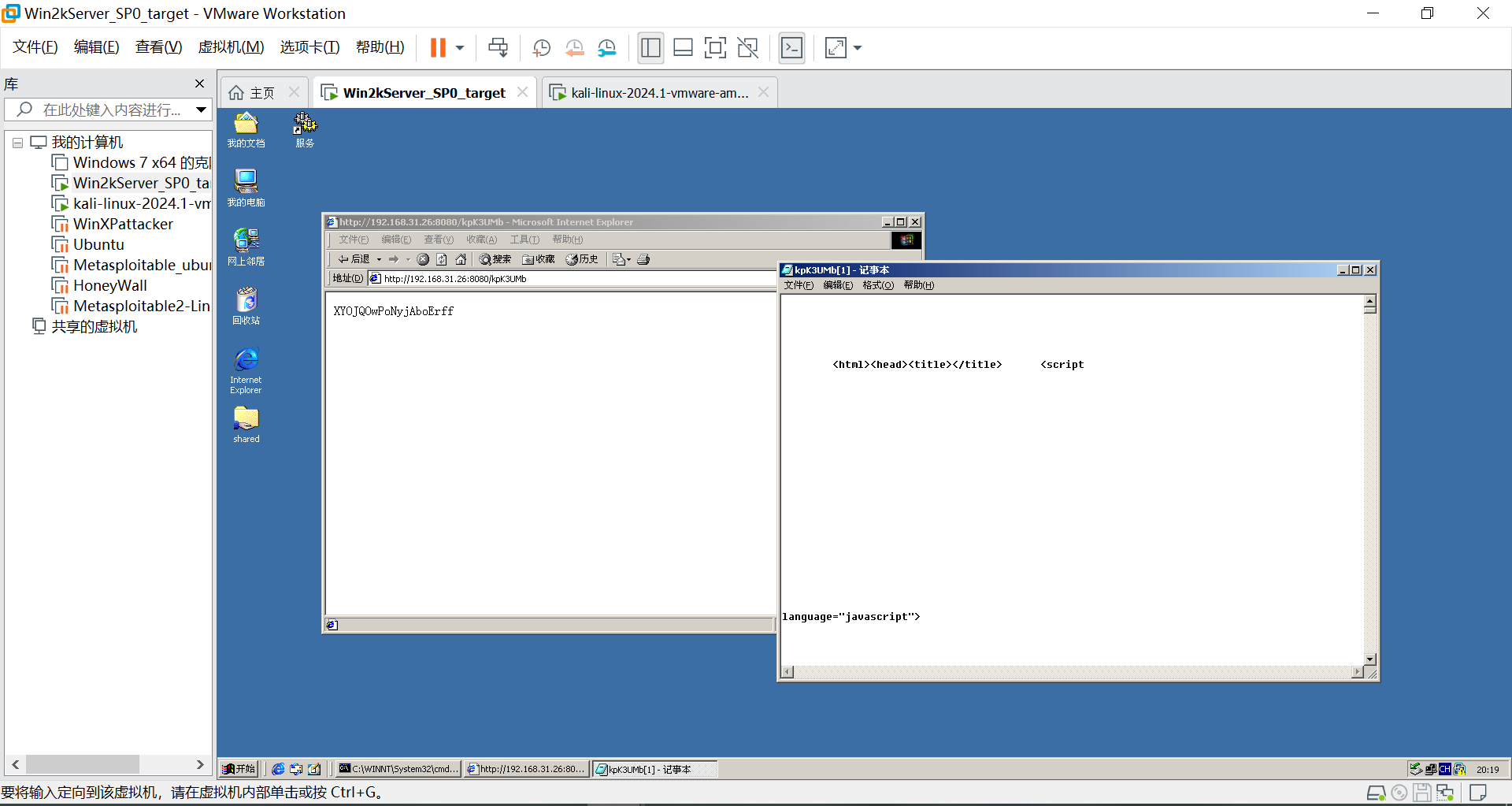Collapse the 我的计算机 tree node
The image size is (1512, 806).
click(x=17, y=143)
